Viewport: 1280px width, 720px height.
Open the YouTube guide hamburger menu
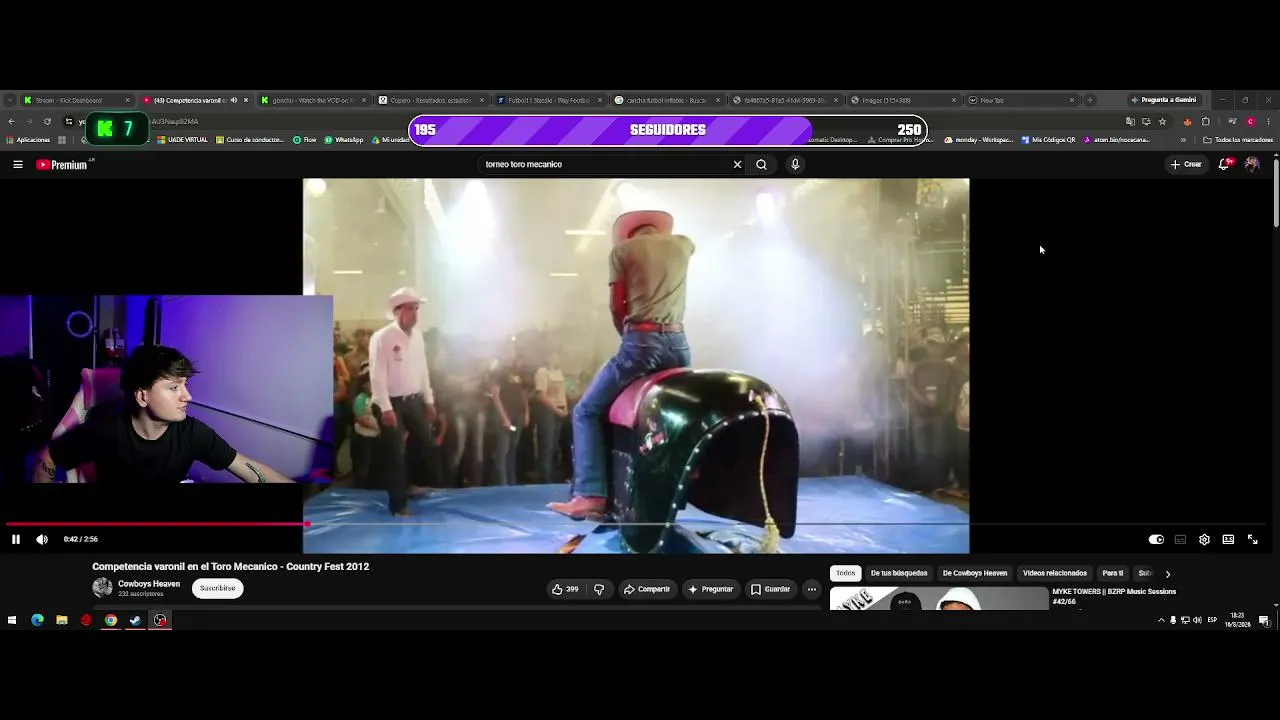(x=18, y=164)
